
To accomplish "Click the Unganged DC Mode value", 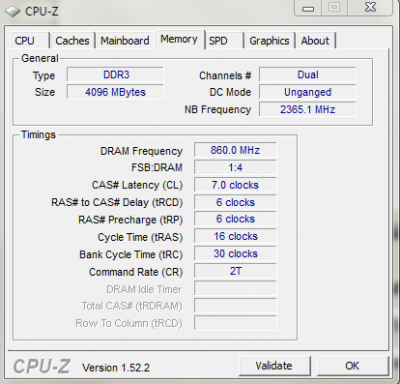I will pos(308,92).
